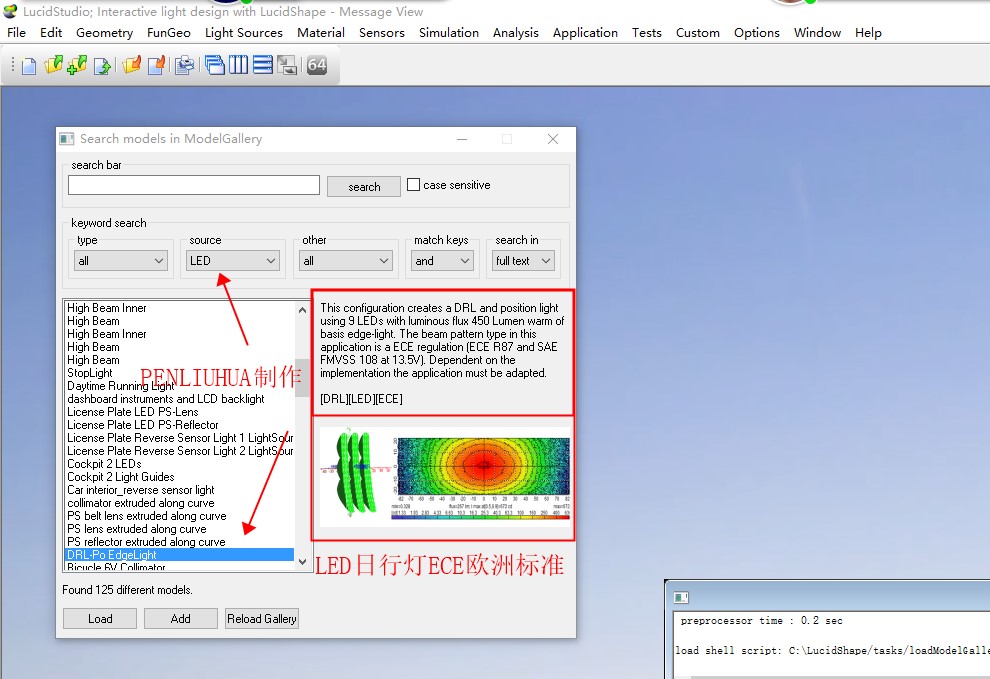Click the New document toolbar icon

coord(29,65)
